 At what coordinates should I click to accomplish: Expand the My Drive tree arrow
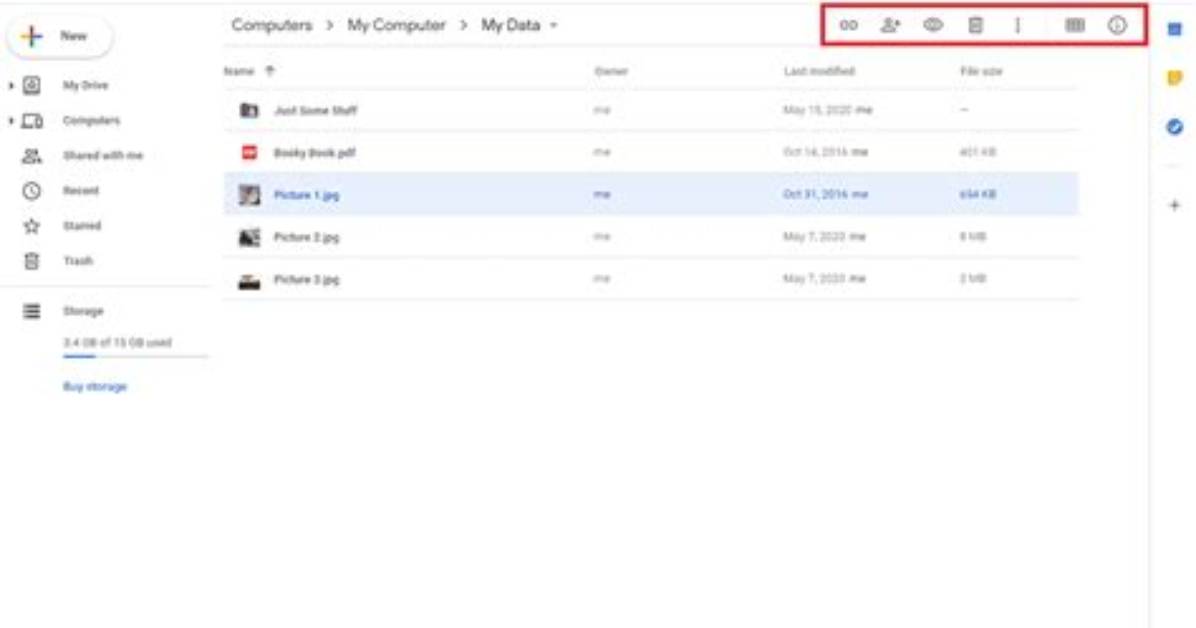point(11,85)
